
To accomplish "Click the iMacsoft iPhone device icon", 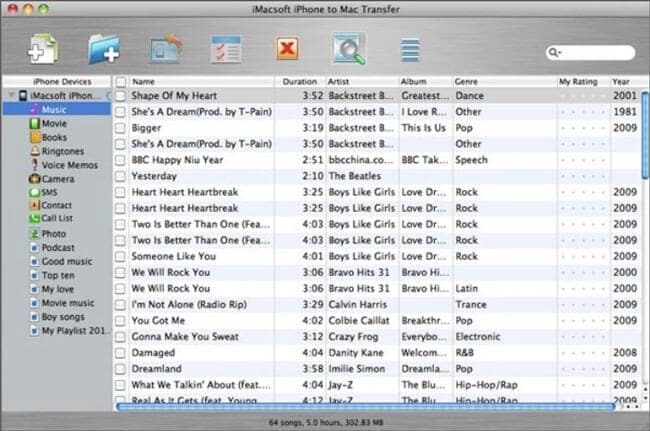I will [23, 96].
